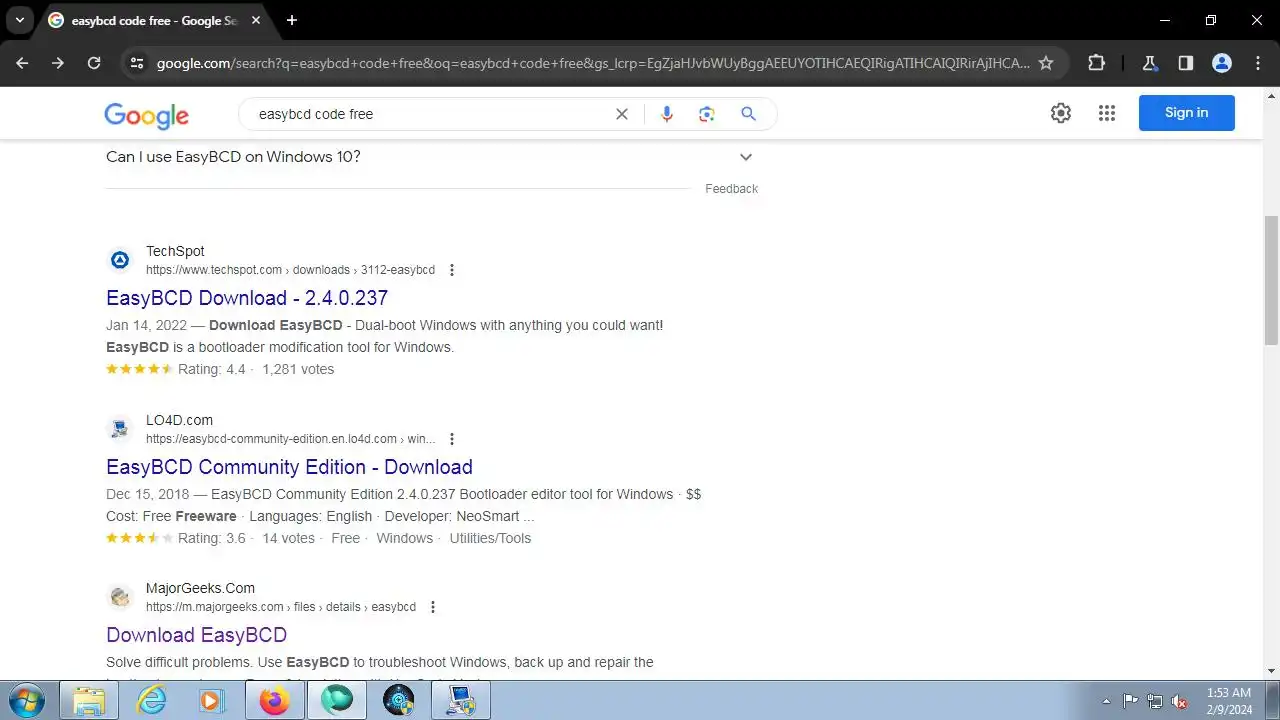Open the tab search dropdown arrow

pos(19,20)
